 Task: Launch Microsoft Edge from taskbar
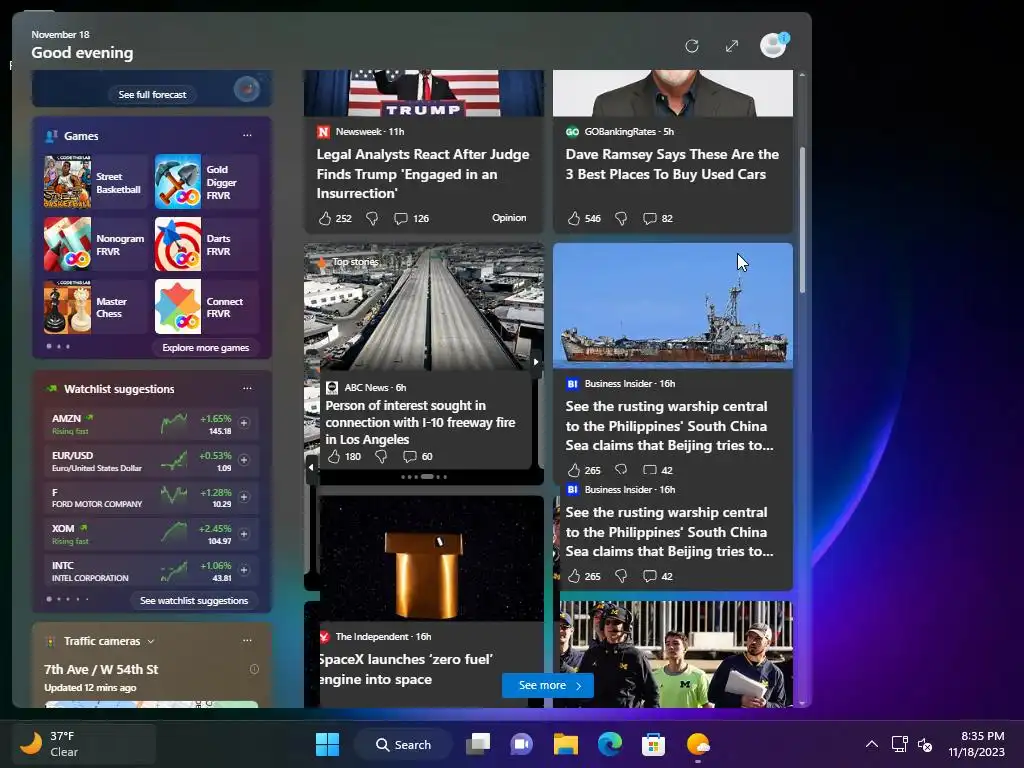[x=609, y=744]
